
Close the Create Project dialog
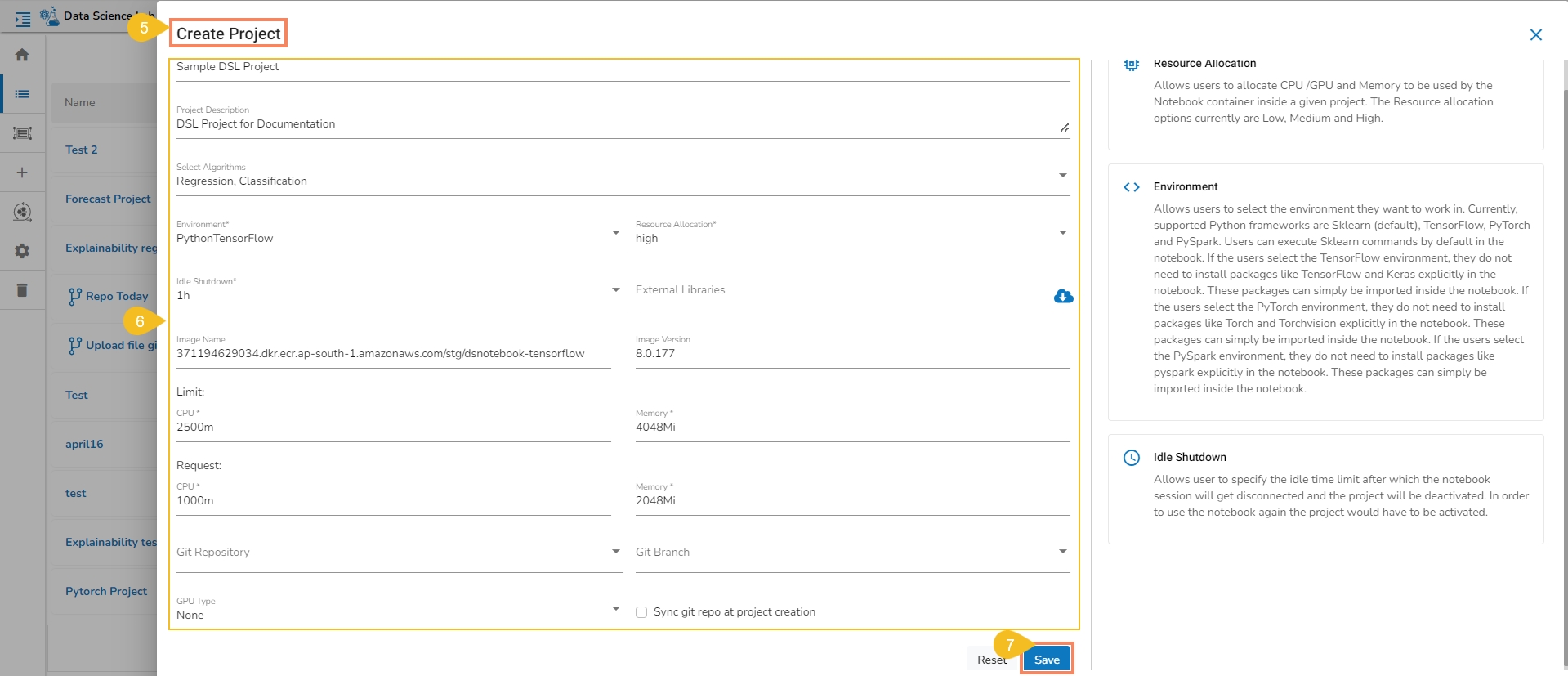(1536, 34)
